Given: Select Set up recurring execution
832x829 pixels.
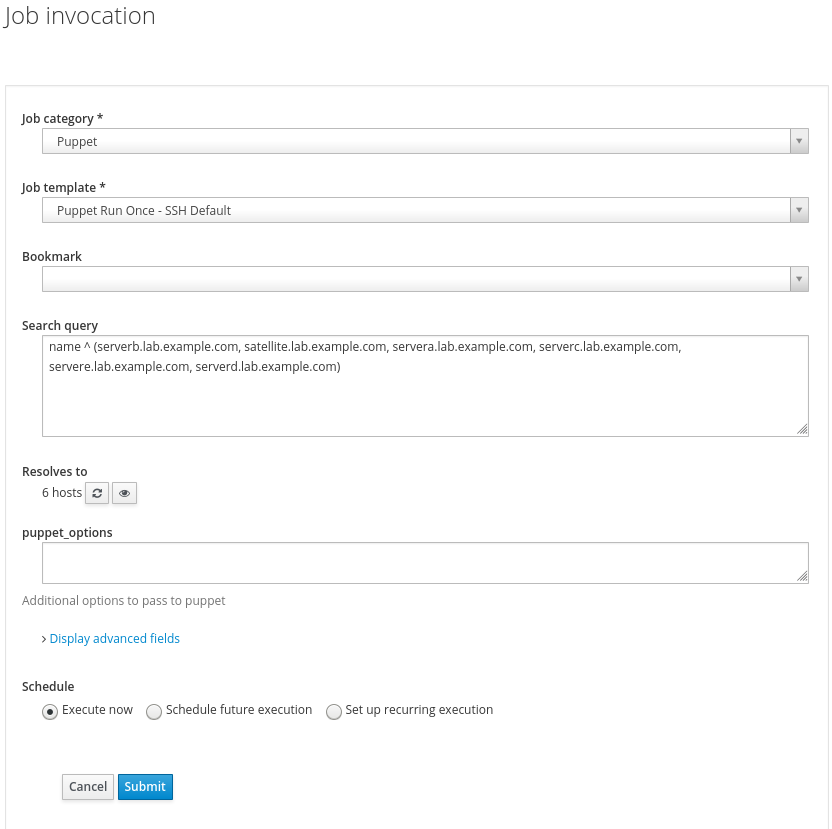Looking at the screenshot, I should click(x=334, y=711).
